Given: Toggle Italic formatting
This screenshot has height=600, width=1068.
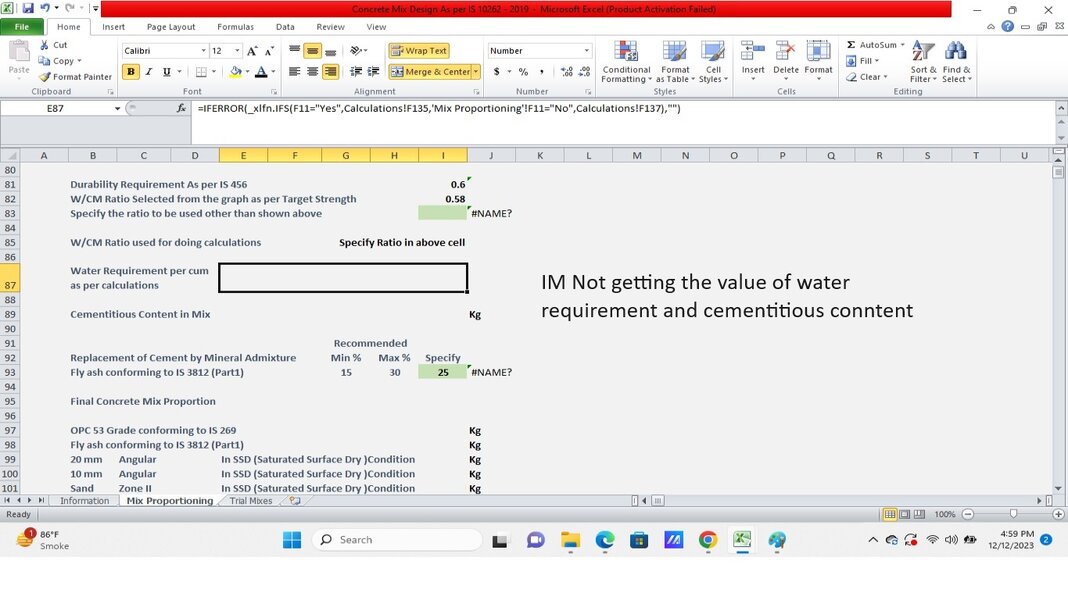Looking at the screenshot, I should [x=148, y=72].
